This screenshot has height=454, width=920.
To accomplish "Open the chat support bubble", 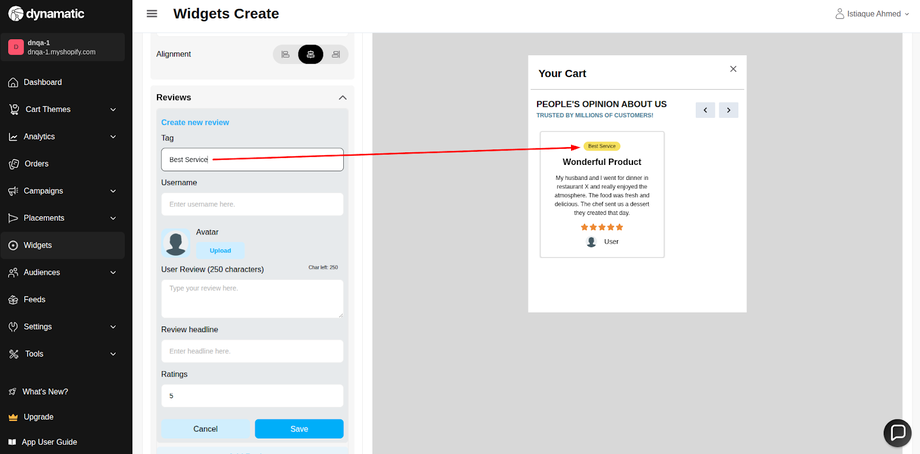I will tap(897, 432).
